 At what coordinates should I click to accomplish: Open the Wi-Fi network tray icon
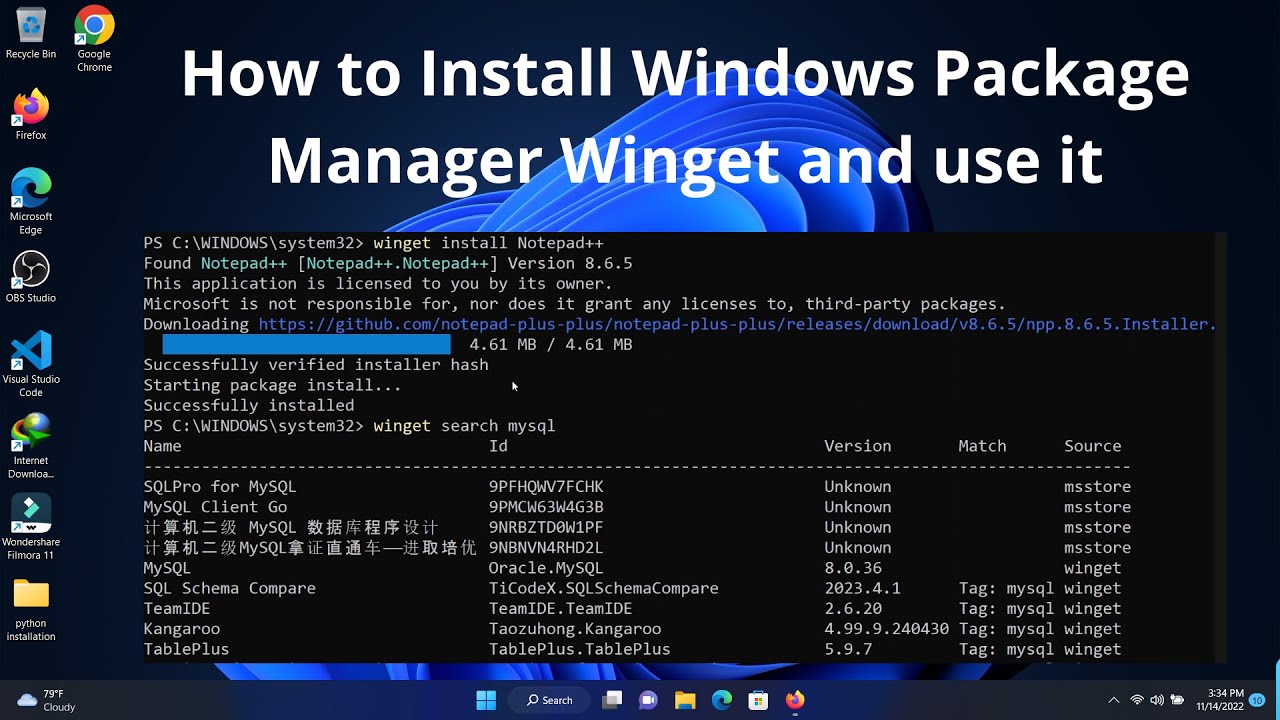tap(1137, 700)
